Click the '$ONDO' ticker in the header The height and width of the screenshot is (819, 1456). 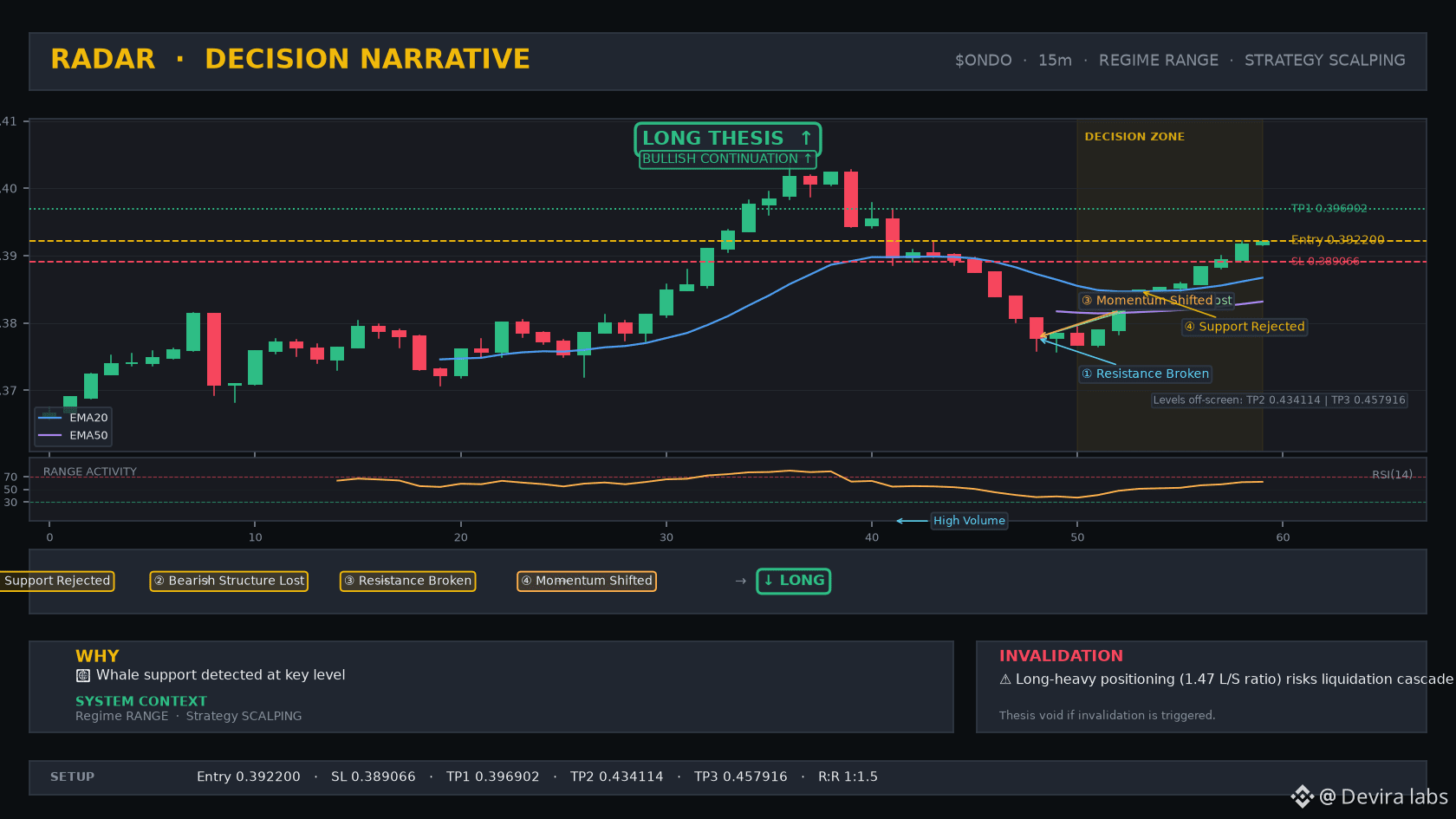tap(984, 61)
